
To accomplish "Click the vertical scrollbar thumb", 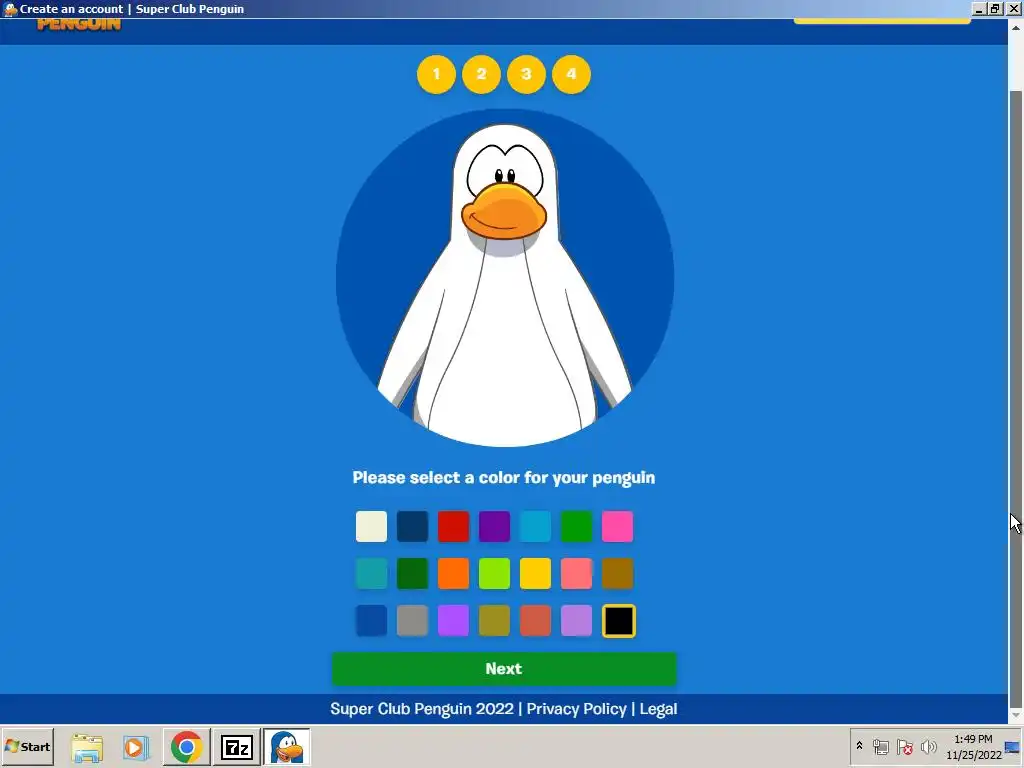I will [x=1016, y=398].
